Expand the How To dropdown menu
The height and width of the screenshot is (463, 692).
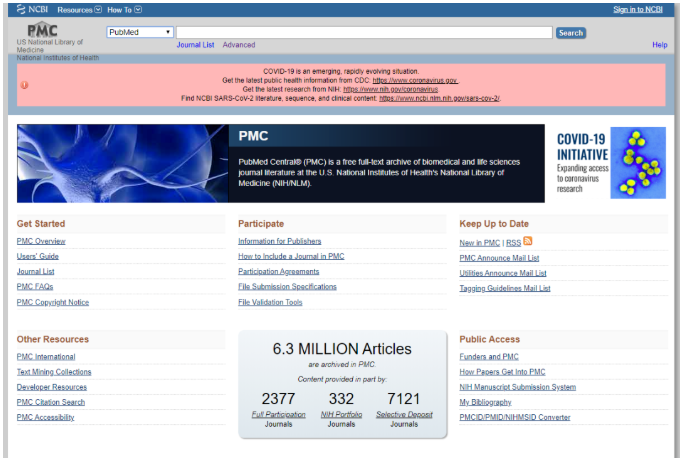[x=124, y=10]
